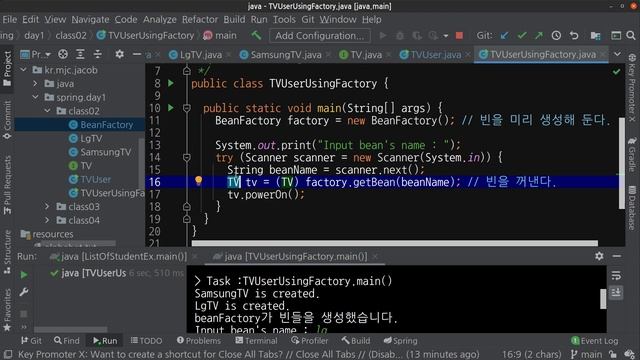Click Add Configuration button

[320, 36]
